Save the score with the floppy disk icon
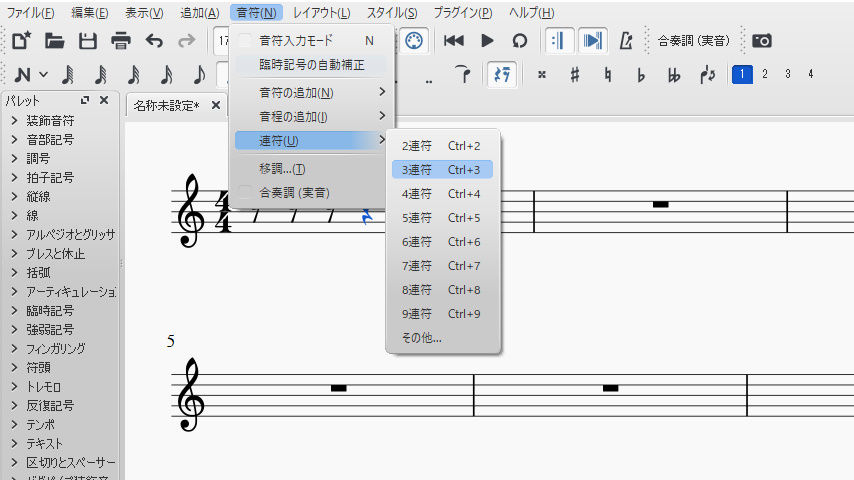Image resolution: width=854 pixels, height=480 pixels. (88, 41)
